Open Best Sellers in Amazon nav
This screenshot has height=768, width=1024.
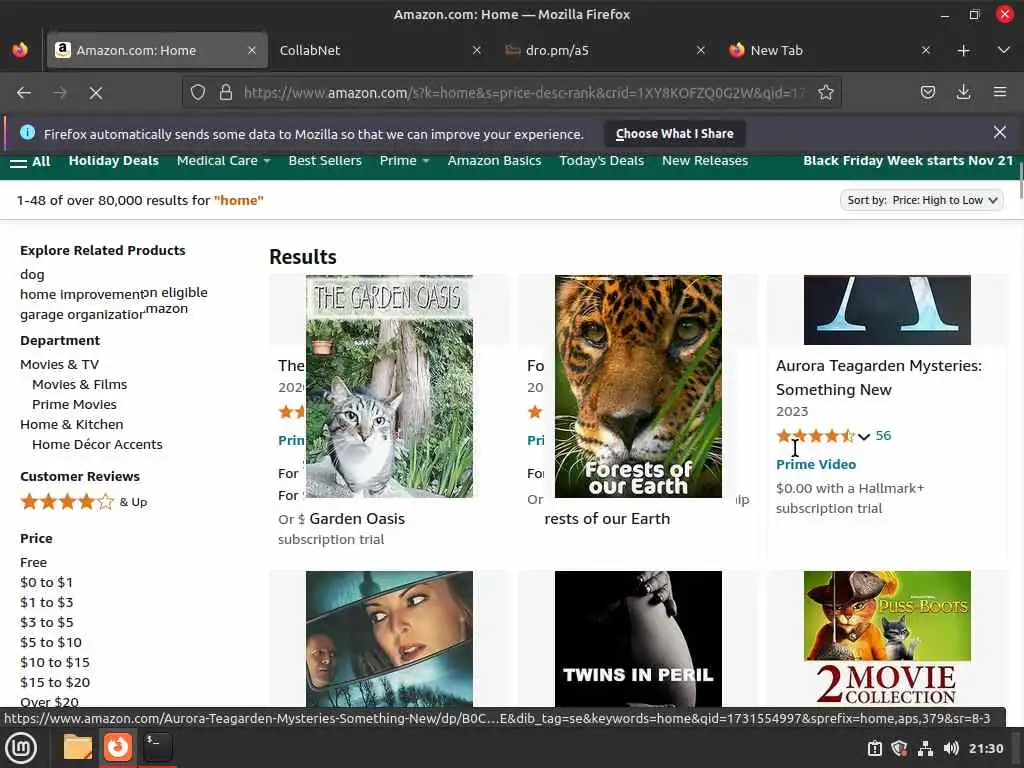click(x=325, y=161)
